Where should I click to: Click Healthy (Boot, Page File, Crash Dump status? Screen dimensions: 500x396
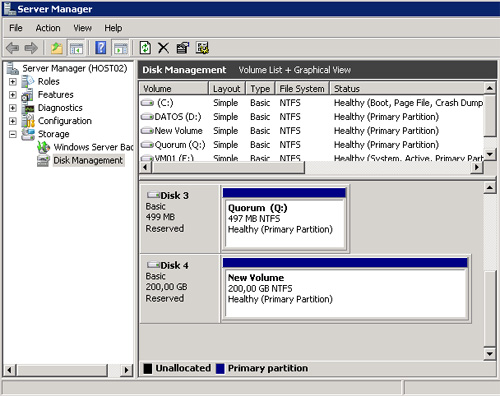click(x=408, y=103)
